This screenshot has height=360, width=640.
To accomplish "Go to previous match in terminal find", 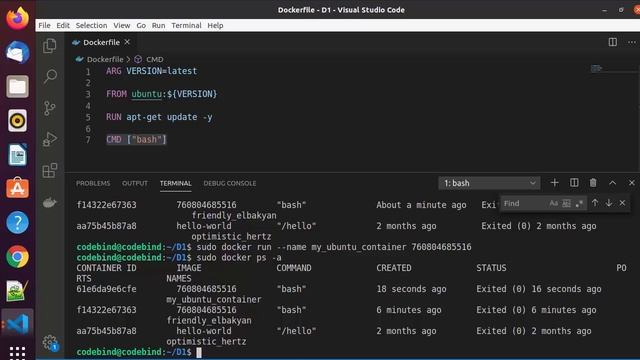I will click(595, 203).
